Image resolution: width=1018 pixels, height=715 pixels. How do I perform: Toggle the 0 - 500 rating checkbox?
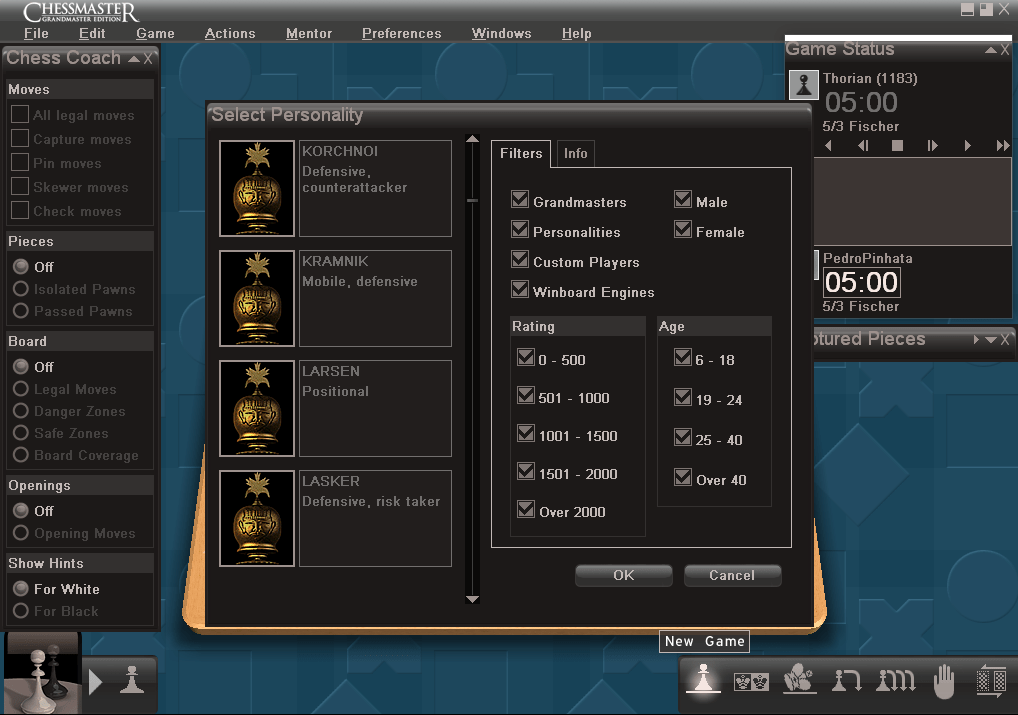click(x=526, y=357)
